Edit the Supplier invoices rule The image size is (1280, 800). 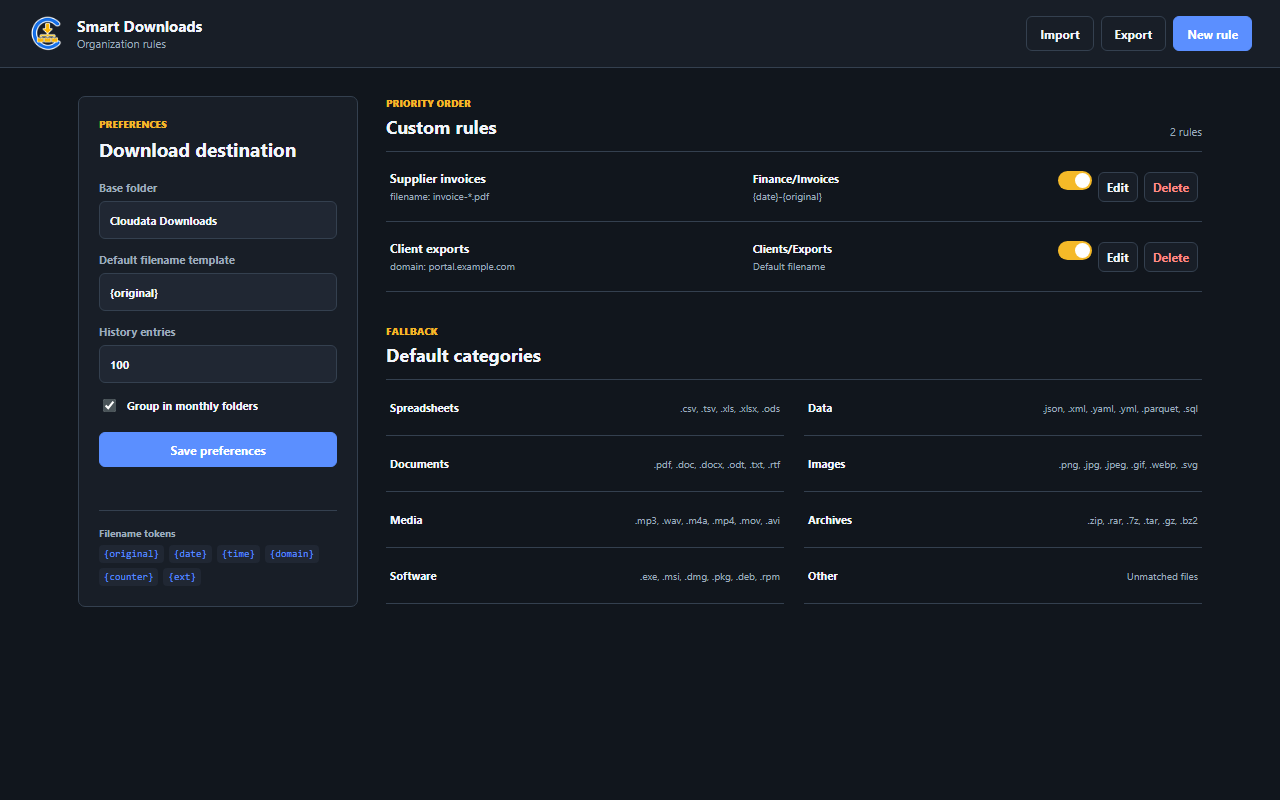click(x=1118, y=187)
